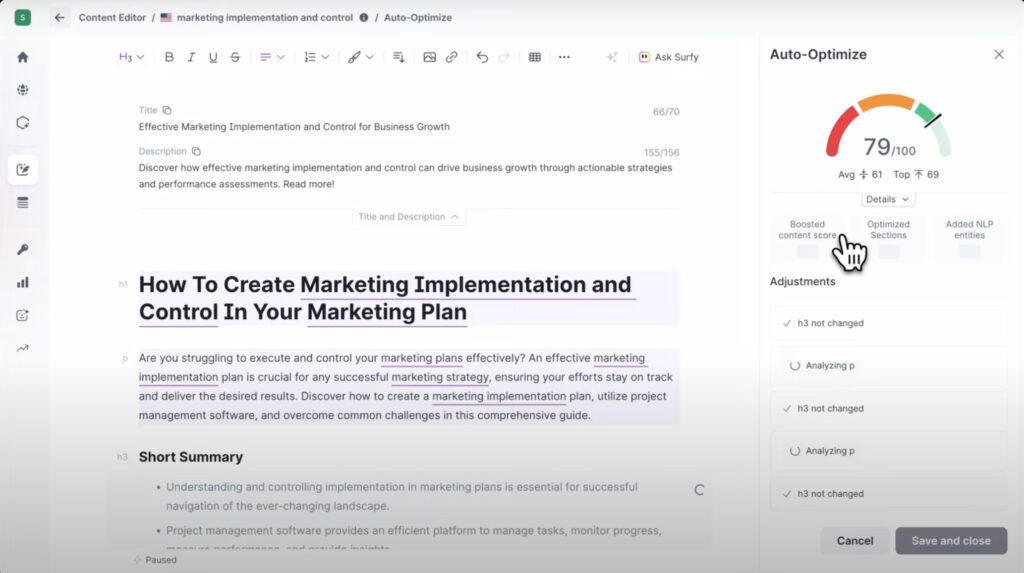
Task: Click the green Surfer logo icon
Action: 23,18
